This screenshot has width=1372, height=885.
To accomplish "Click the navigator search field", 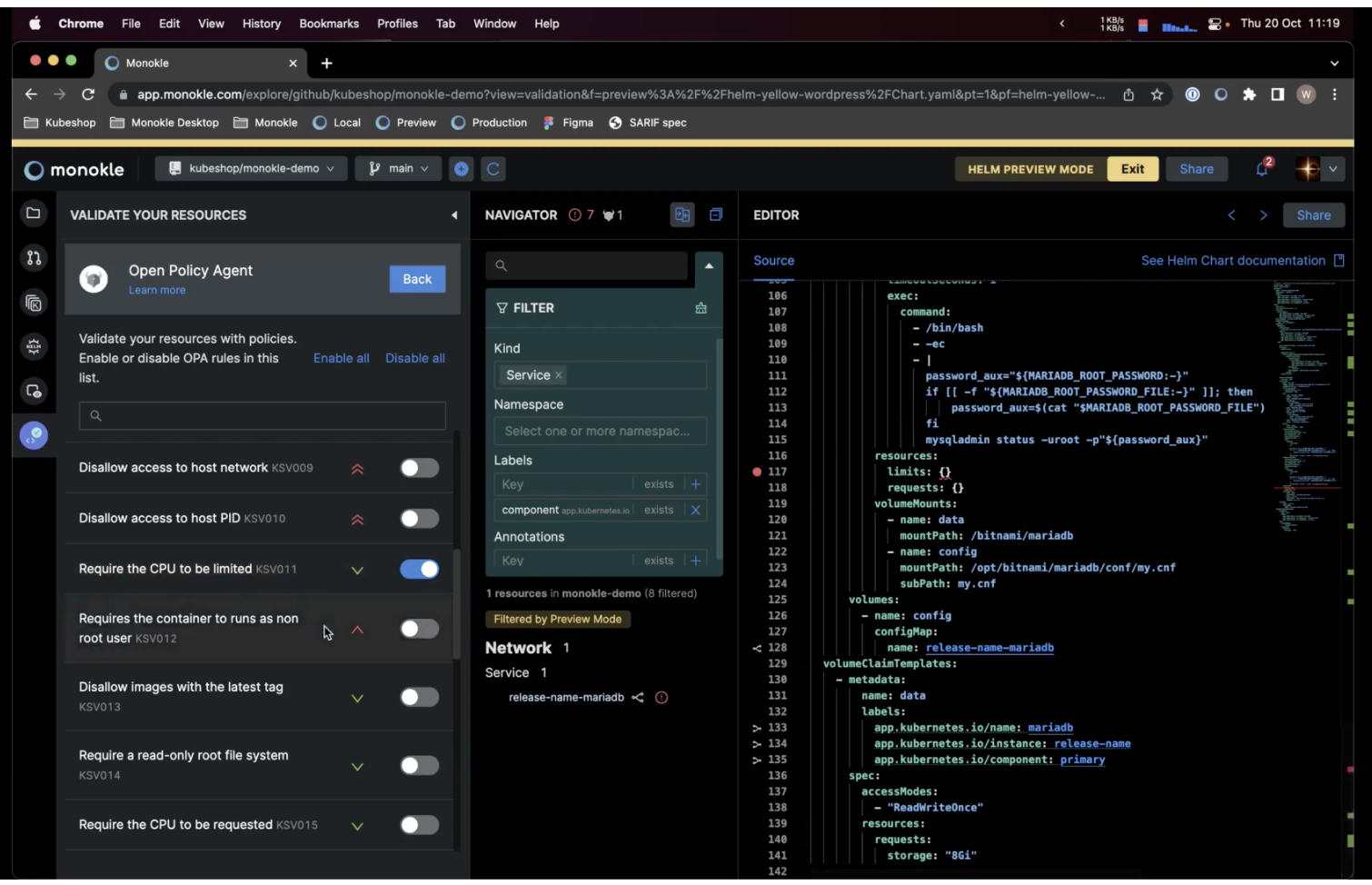I will tap(587, 265).
